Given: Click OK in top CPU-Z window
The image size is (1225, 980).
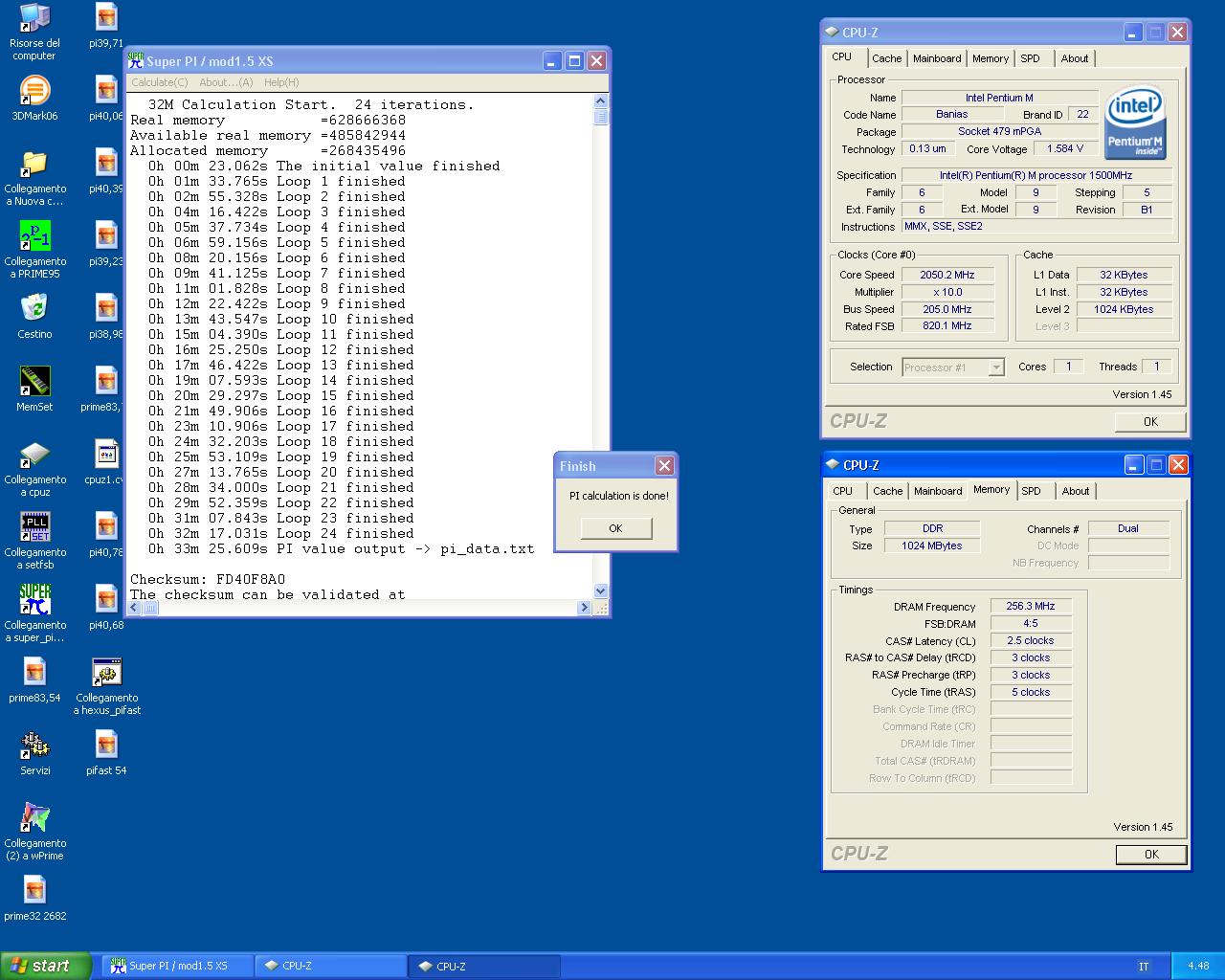Looking at the screenshot, I should pyautogui.click(x=1150, y=421).
